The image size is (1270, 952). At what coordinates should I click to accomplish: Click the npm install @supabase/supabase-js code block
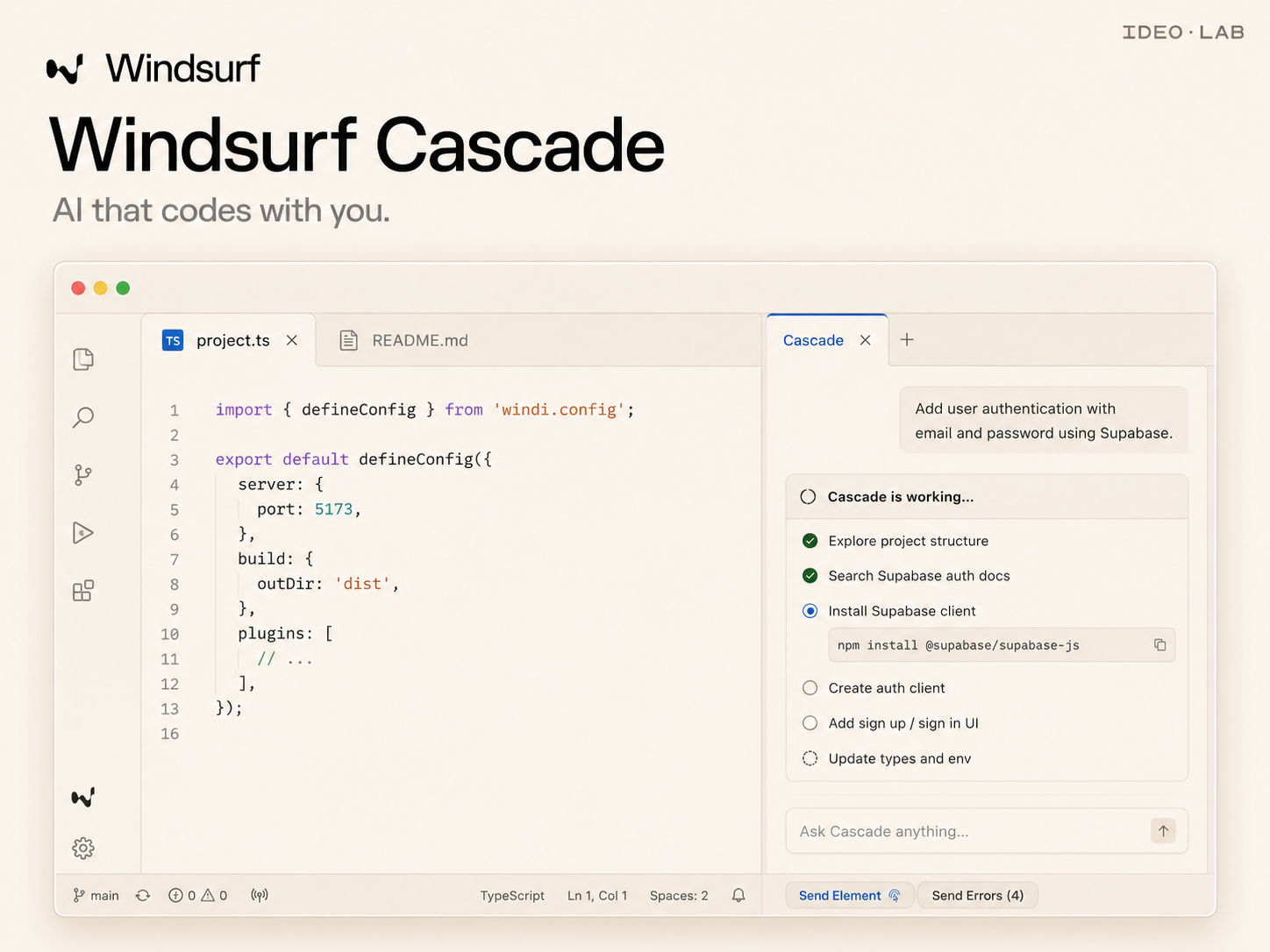coord(1002,645)
